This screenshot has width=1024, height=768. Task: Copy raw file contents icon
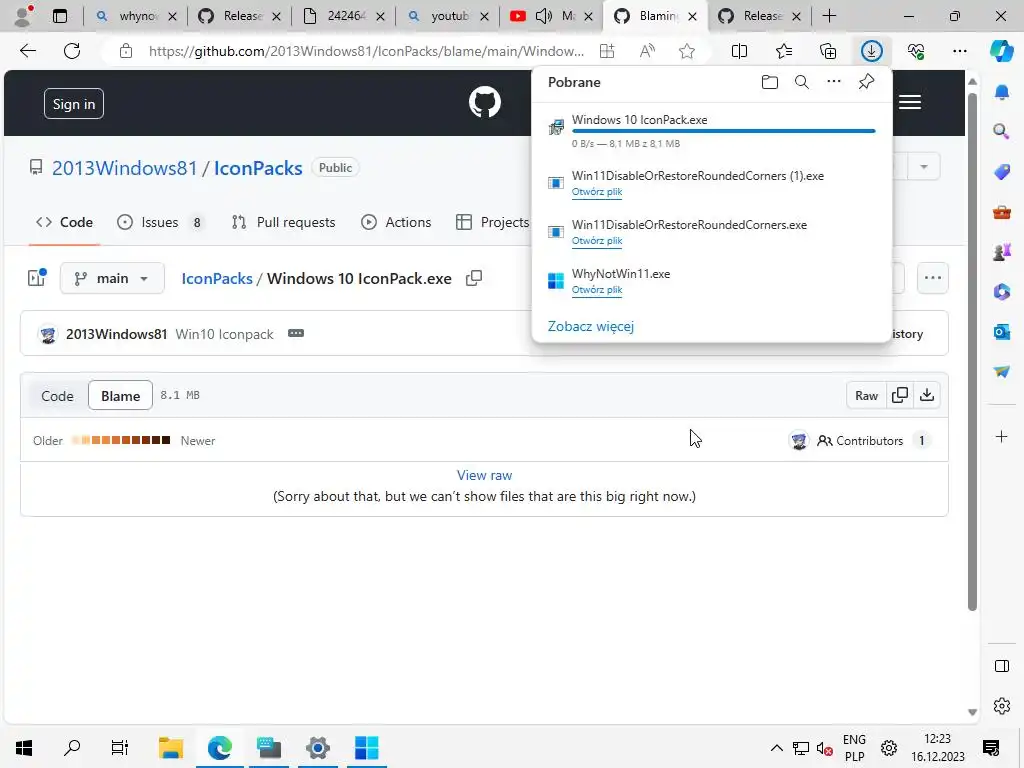900,396
